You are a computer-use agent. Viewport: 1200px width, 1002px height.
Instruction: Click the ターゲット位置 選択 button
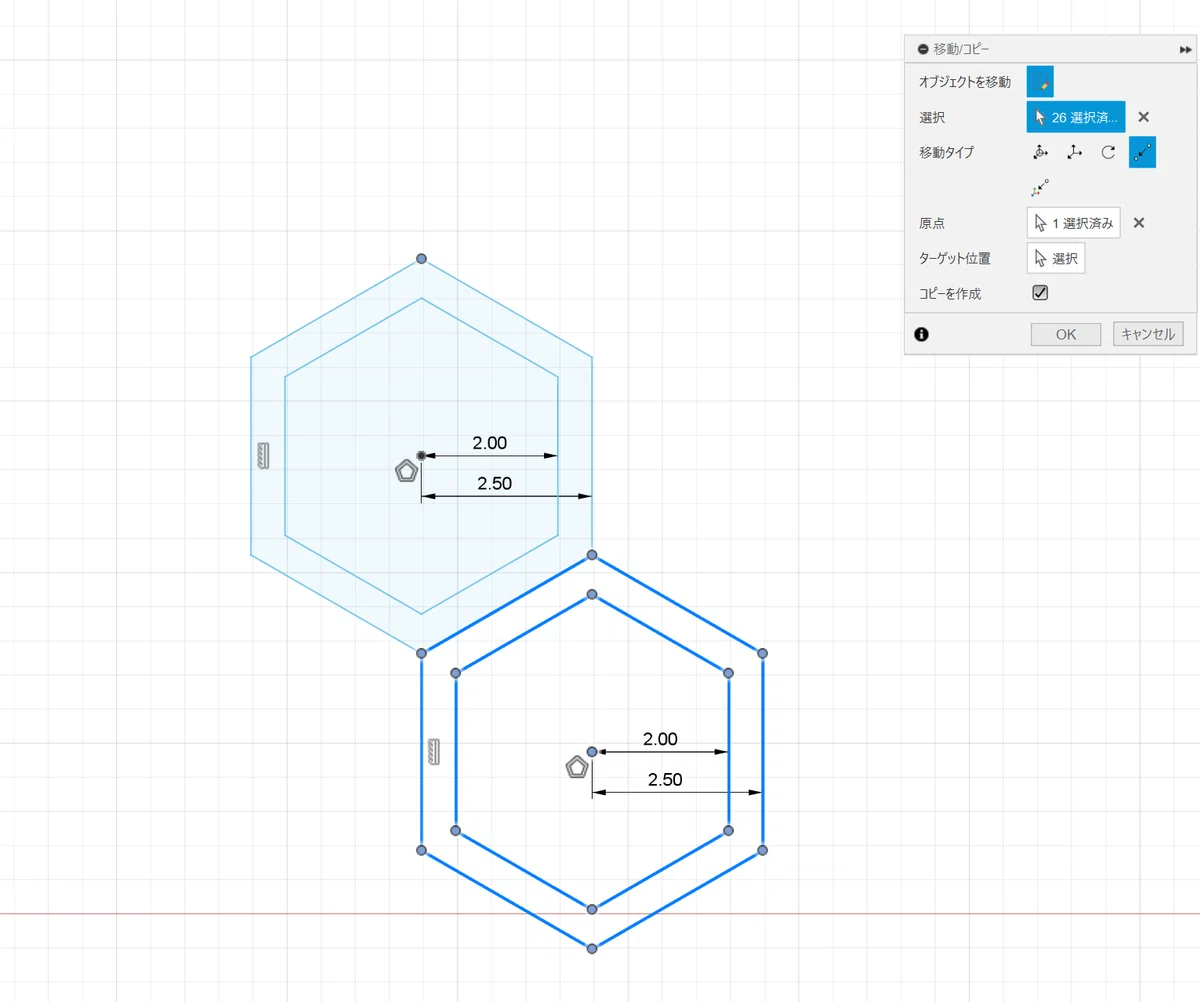click(1056, 258)
